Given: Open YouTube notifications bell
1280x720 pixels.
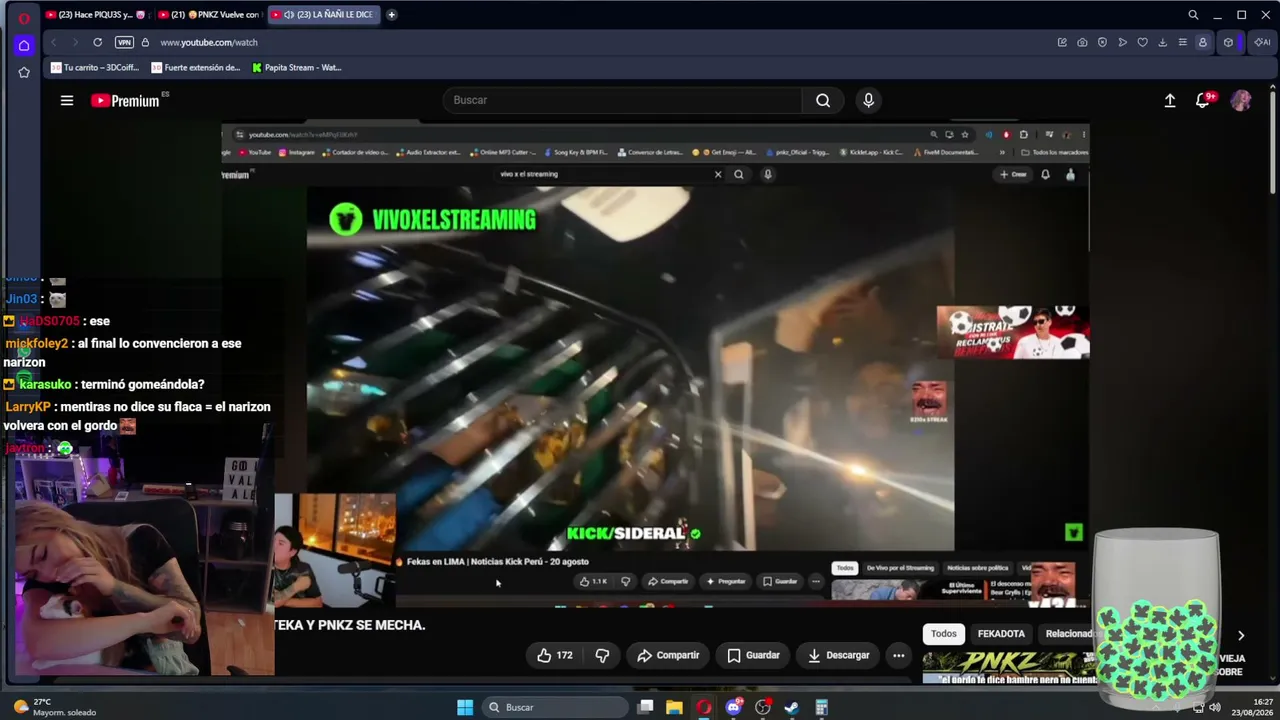Looking at the screenshot, I should coord(1203,100).
